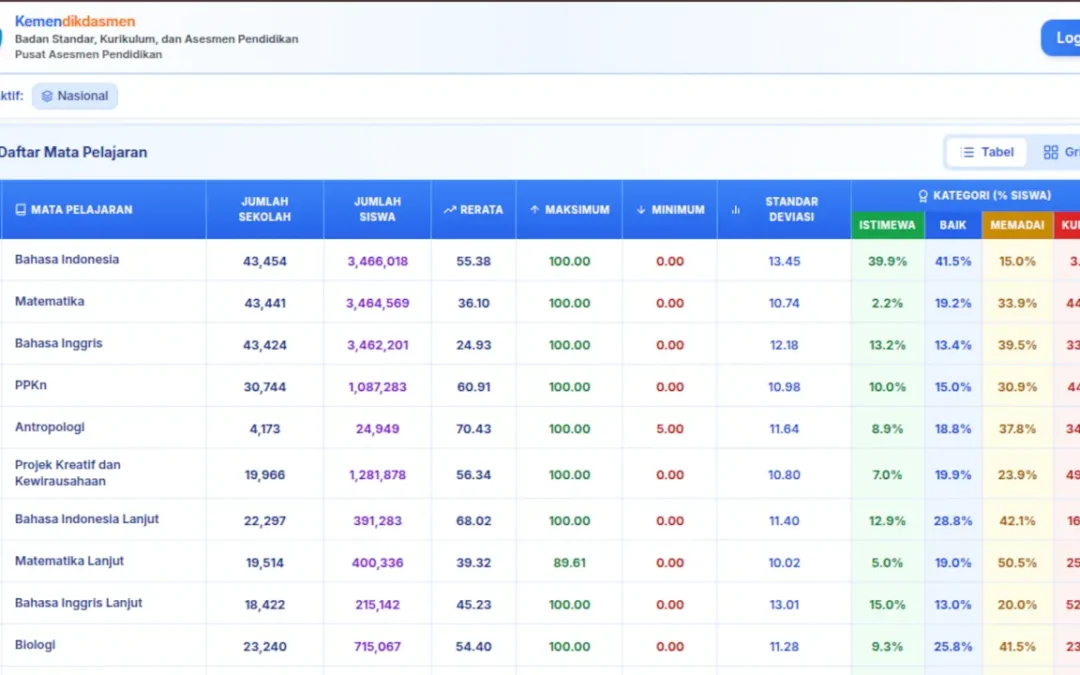Click student count 3,466,018
This screenshot has height=675, width=1080.
coord(377,261)
